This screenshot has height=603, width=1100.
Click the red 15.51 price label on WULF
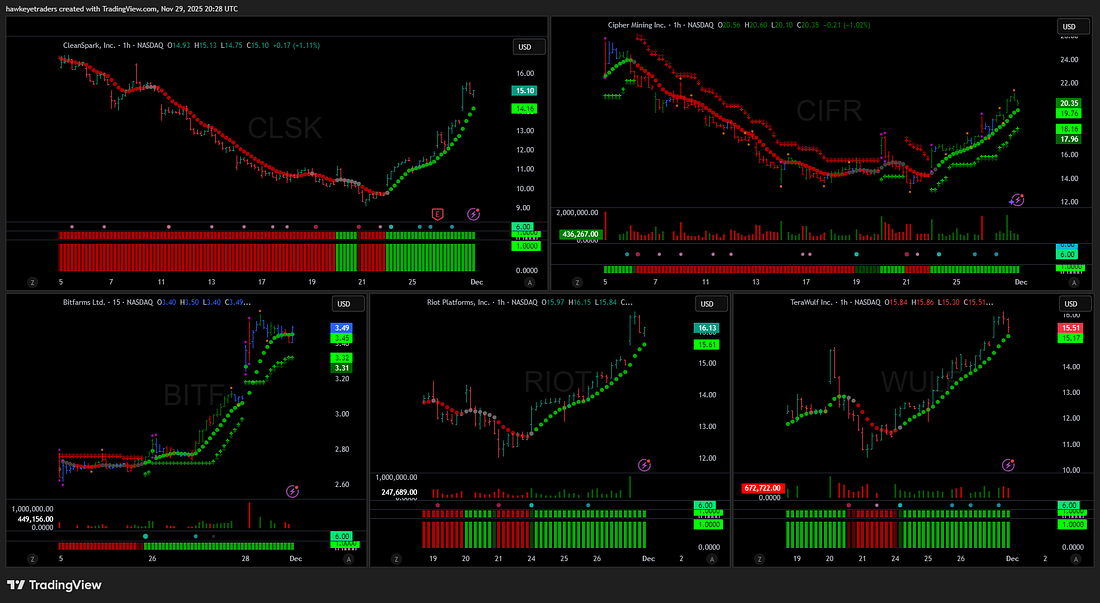pos(1071,327)
